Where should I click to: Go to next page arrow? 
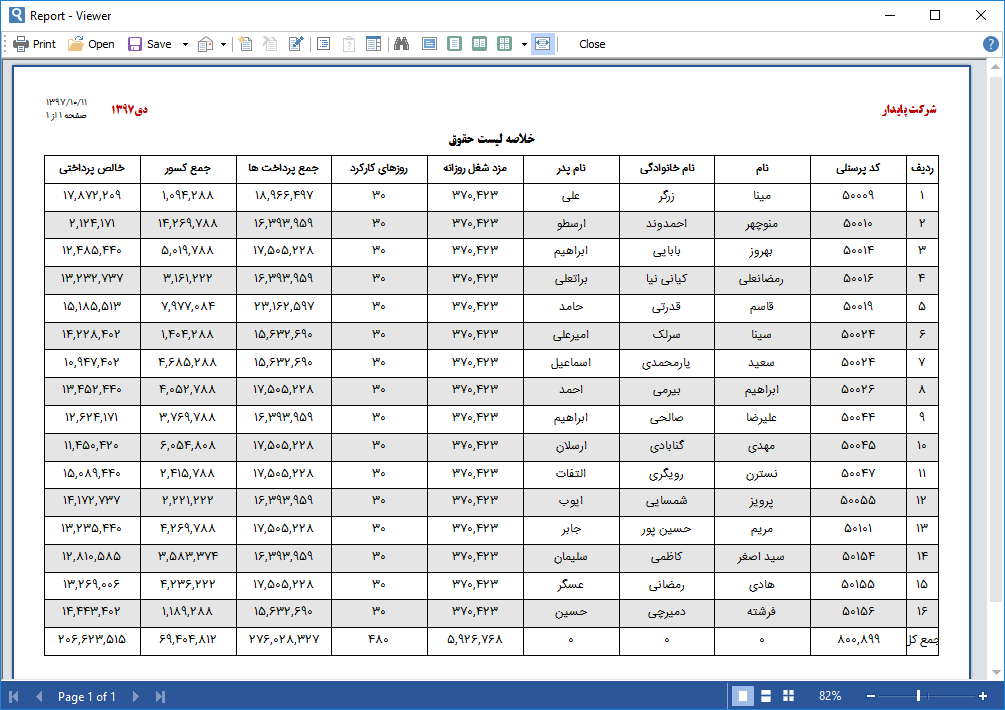(135, 697)
